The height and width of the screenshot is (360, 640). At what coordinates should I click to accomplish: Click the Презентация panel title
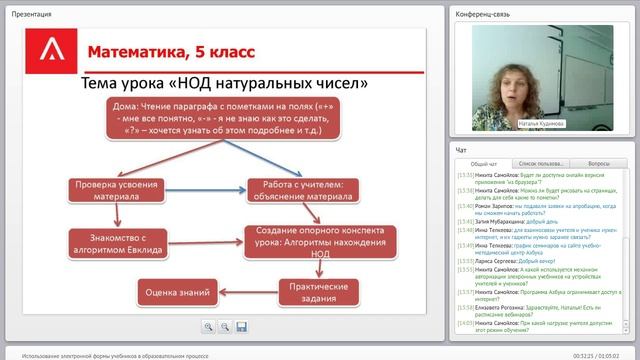[31, 14]
